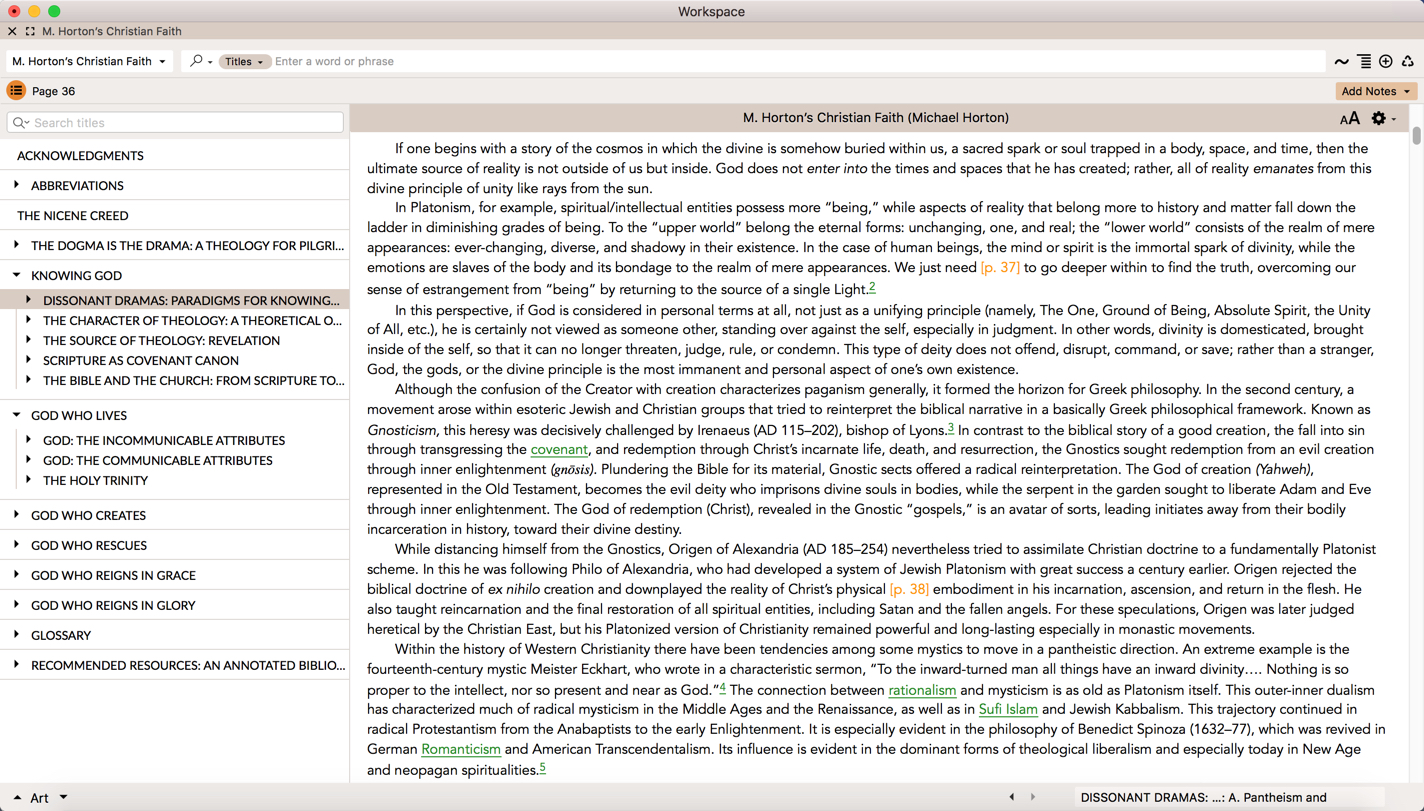The width and height of the screenshot is (1424, 811).
Task: Click the Page 36 reference label
Action: click(54, 91)
